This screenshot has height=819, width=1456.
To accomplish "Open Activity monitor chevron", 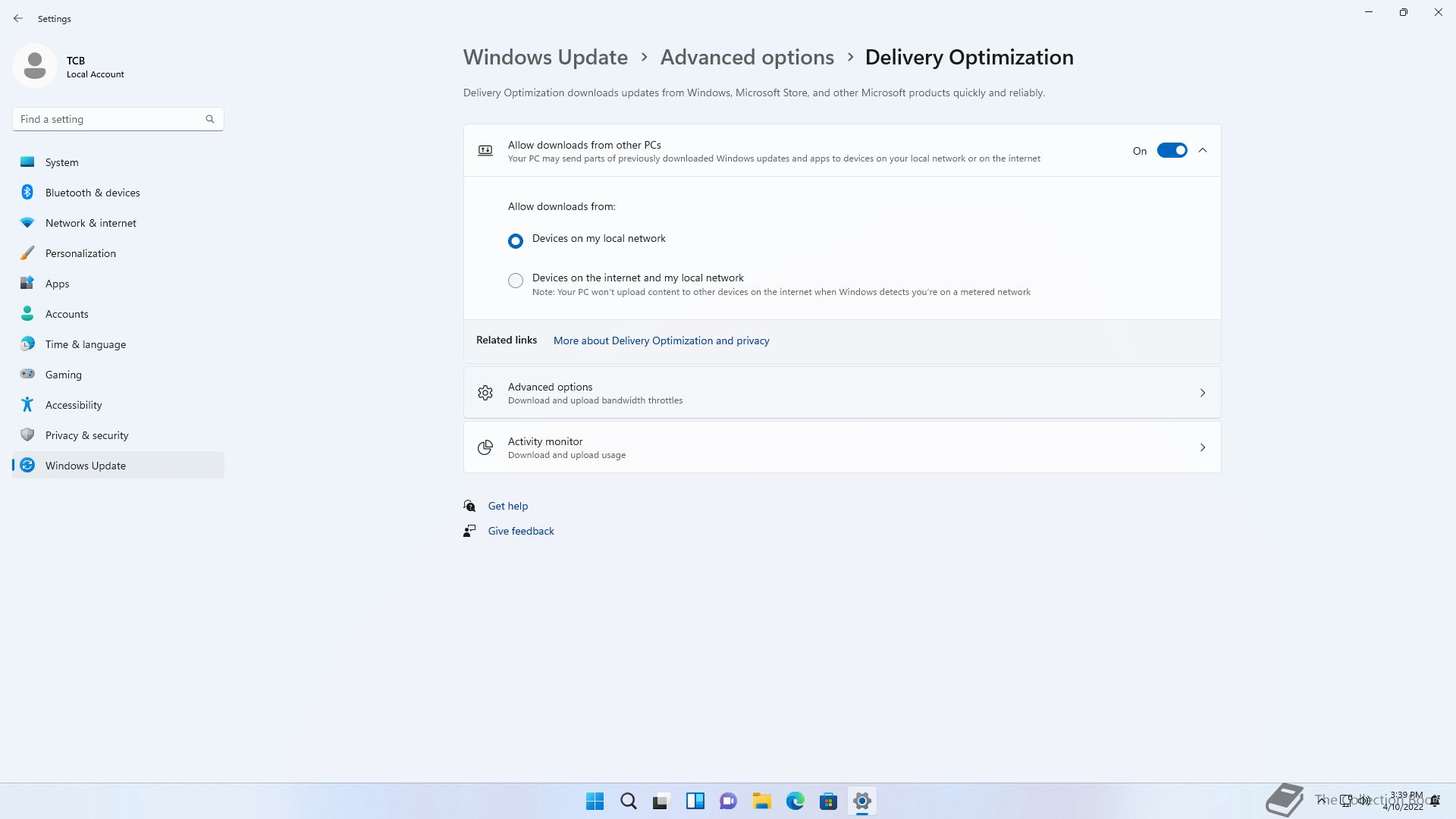I will (x=1203, y=447).
